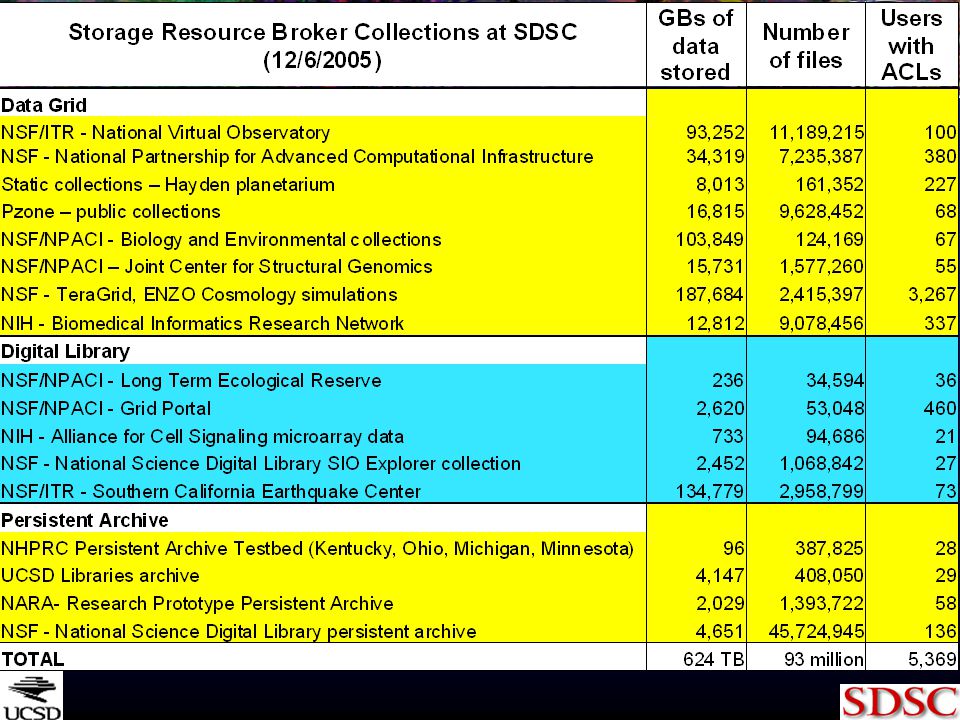Select file count 7,235,387
The image size is (960, 720).
tap(821, 157)
